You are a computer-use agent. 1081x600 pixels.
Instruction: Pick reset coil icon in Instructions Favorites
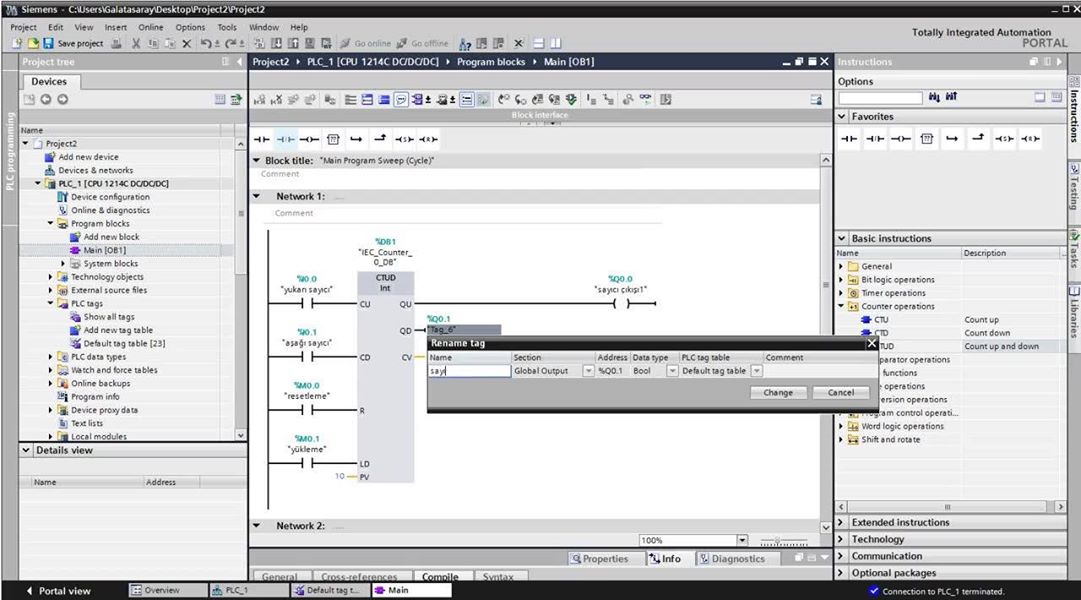pyautogui.click(x=1030, y=139)
